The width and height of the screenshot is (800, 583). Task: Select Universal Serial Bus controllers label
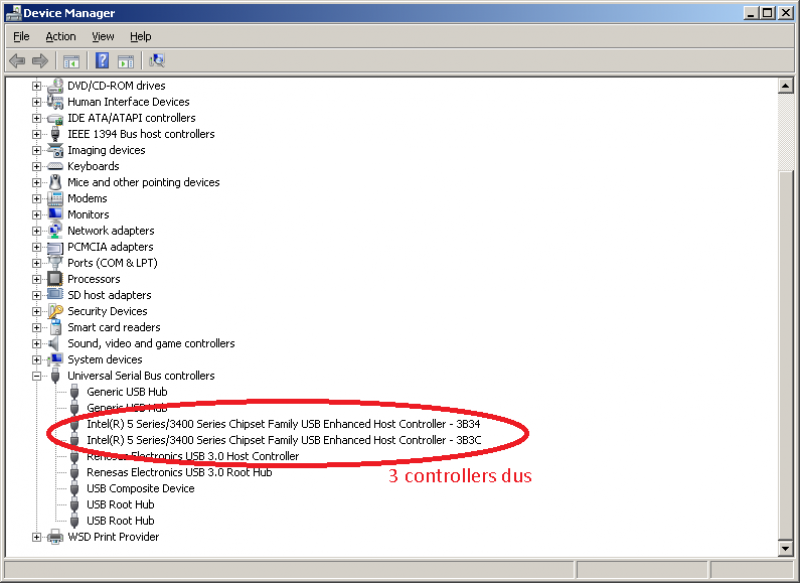click(141, 375)
